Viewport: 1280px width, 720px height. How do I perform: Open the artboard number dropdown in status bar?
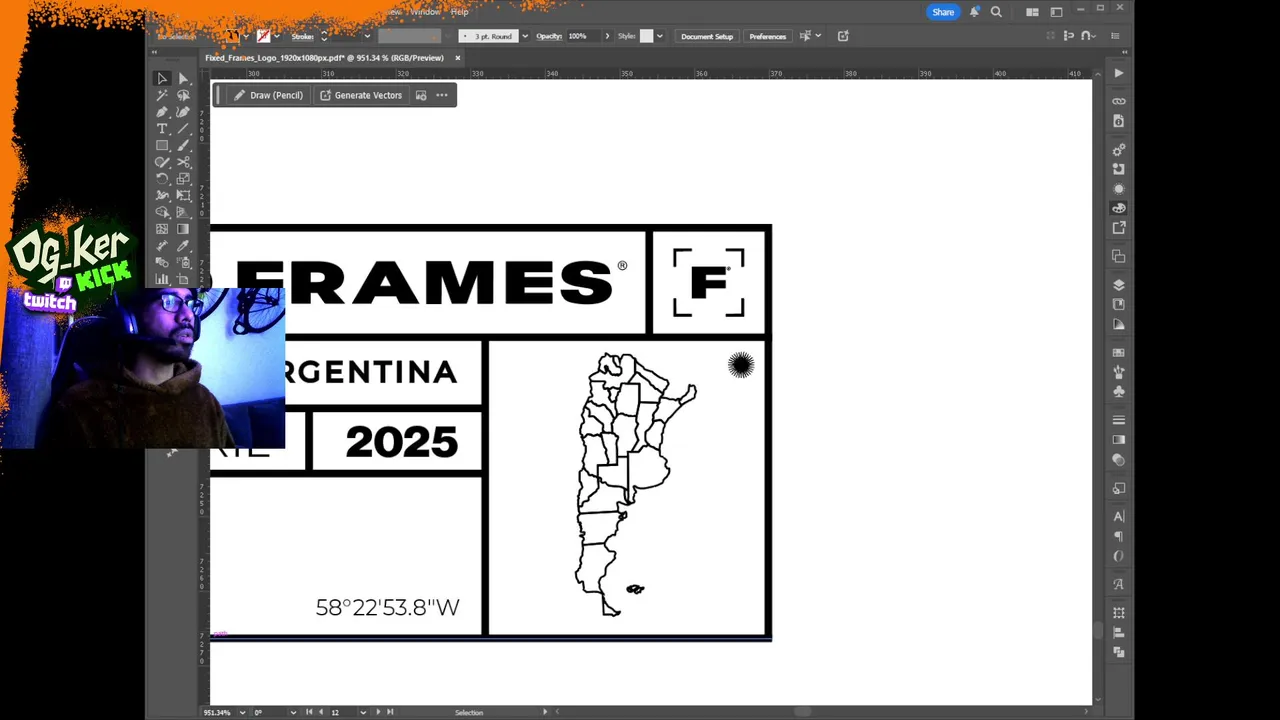(x=363, y=712)
